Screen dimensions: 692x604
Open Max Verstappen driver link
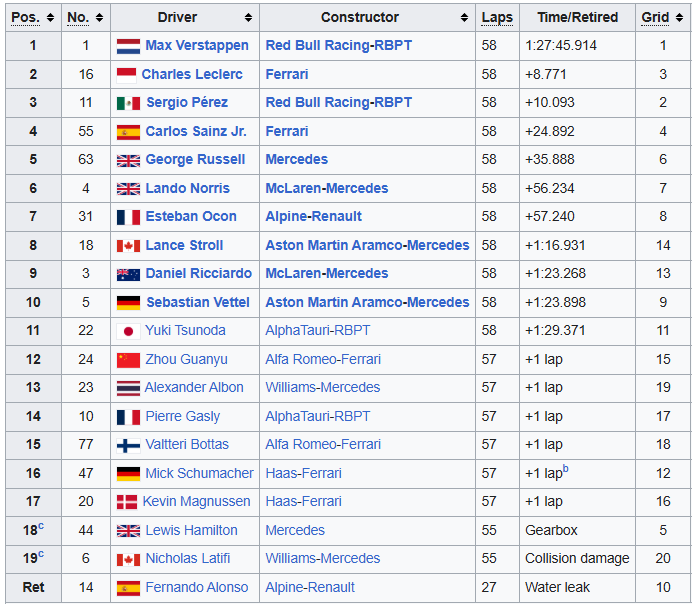point(197,45)
